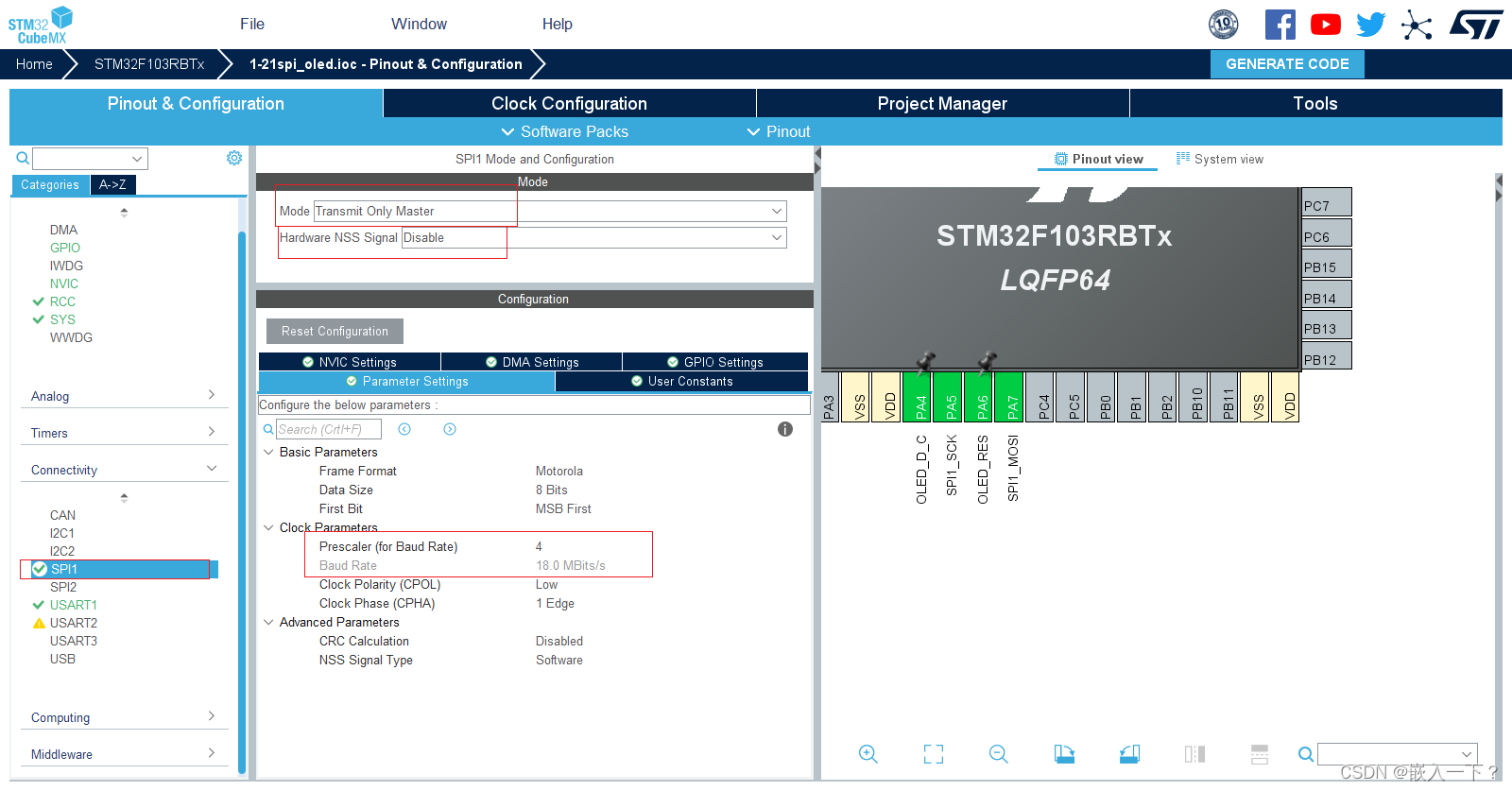
Task: Click the horizontal split layout icon
Action: pos(1260,753)
